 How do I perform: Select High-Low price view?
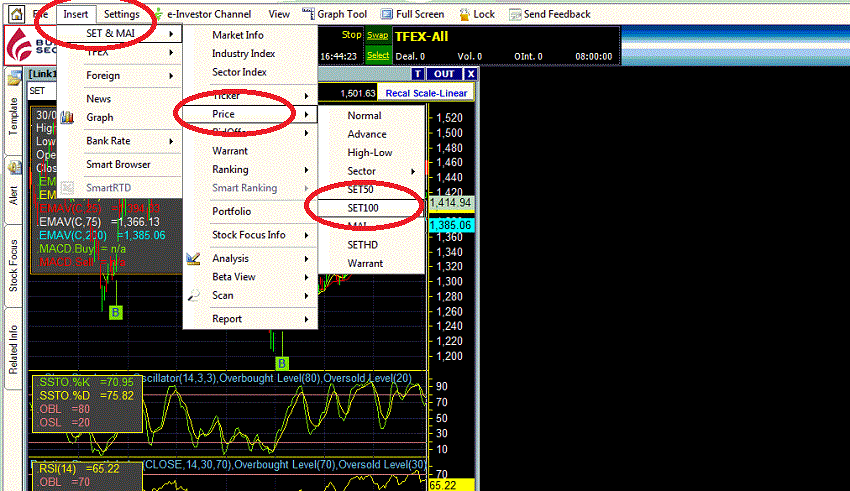[371, 152]
